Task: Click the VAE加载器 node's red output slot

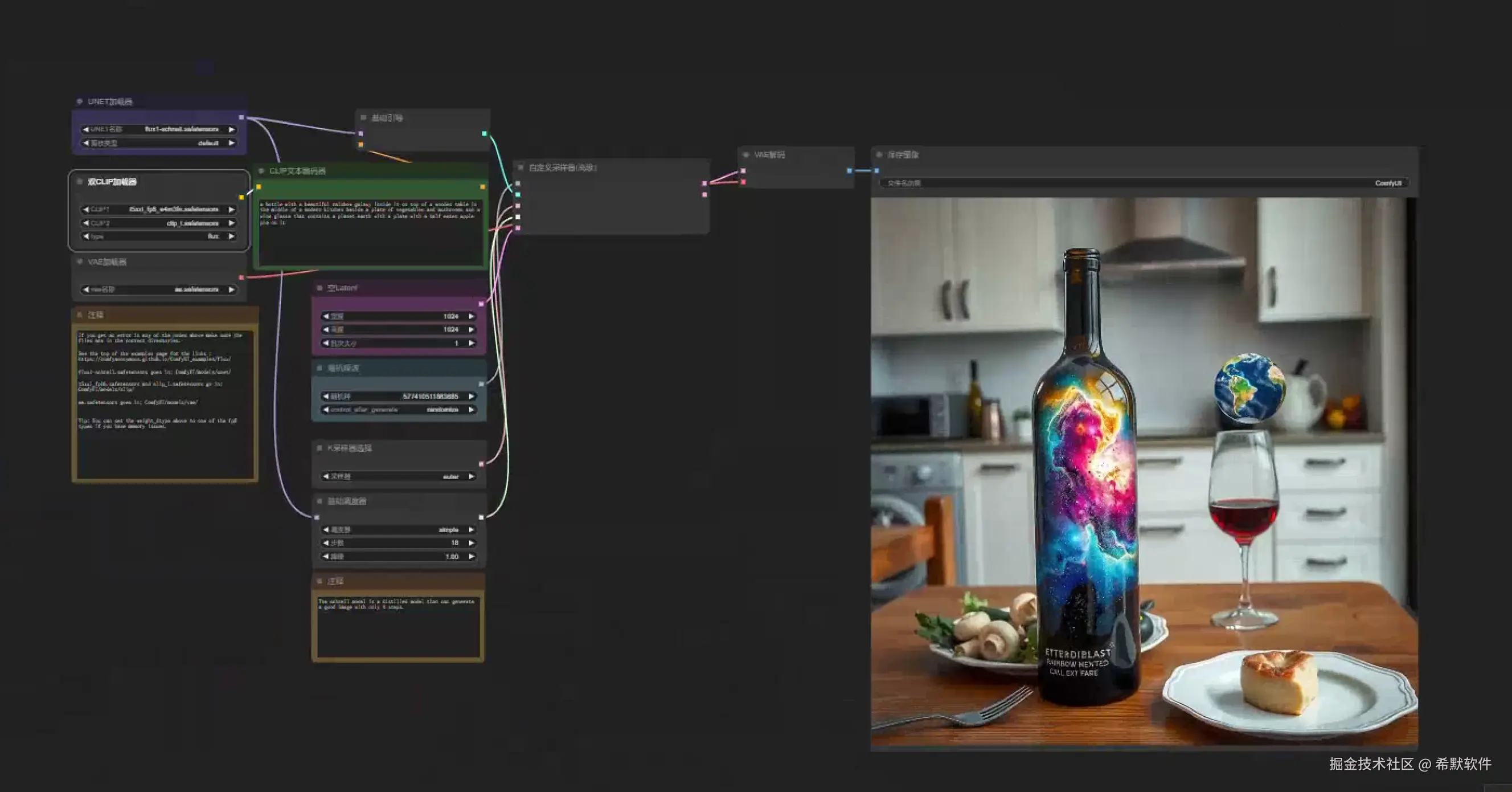Action: 241,277
